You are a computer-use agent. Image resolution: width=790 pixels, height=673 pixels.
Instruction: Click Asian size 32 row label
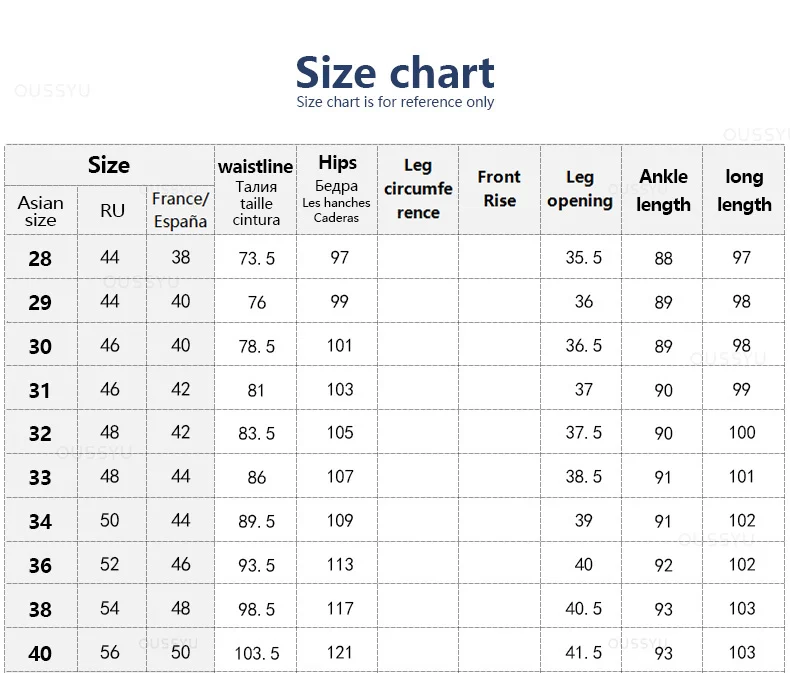[x=40, y=433]
